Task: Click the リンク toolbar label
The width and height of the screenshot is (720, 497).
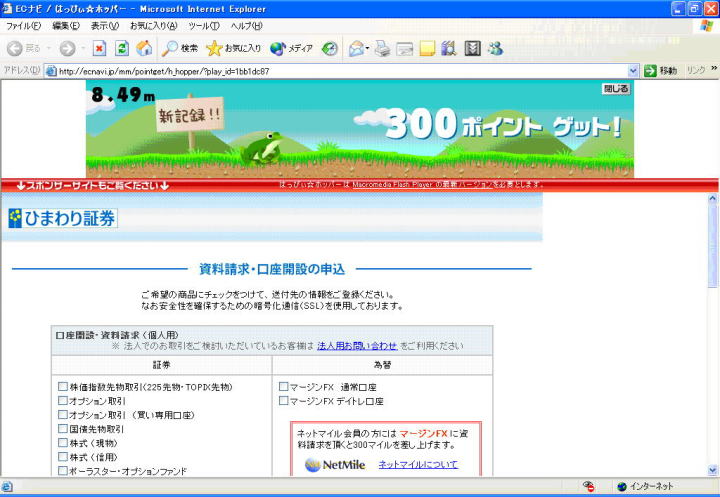Action: click(696, 70)
